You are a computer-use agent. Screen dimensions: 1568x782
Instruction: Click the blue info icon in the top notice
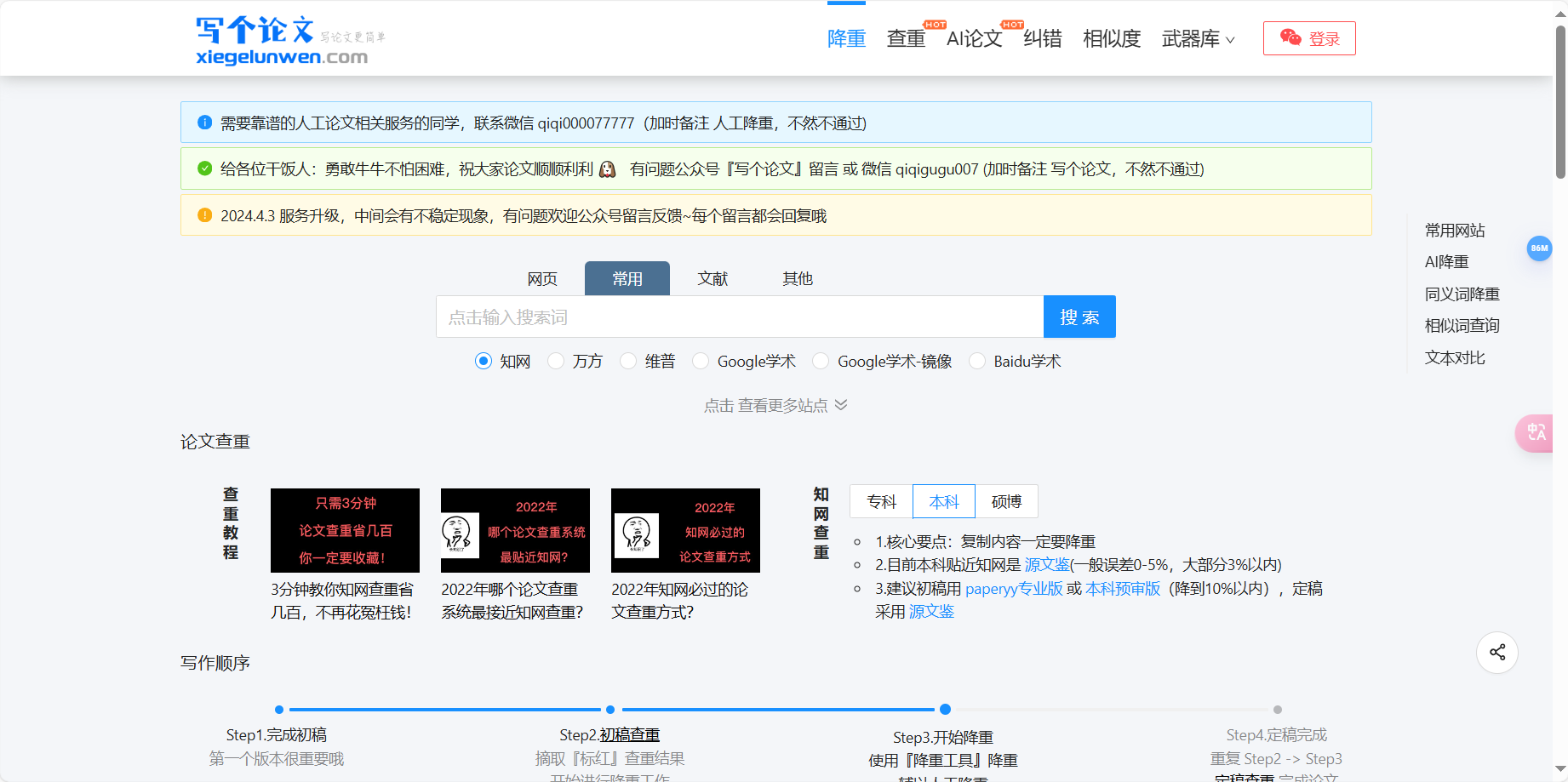coord(204,122)
